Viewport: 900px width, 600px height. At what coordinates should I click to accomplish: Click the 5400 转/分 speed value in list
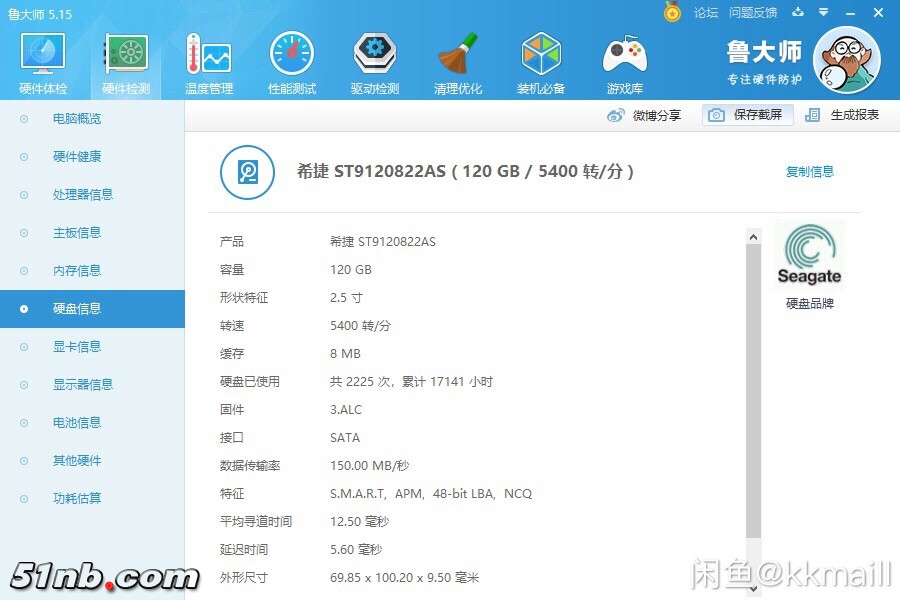(360, 326)
